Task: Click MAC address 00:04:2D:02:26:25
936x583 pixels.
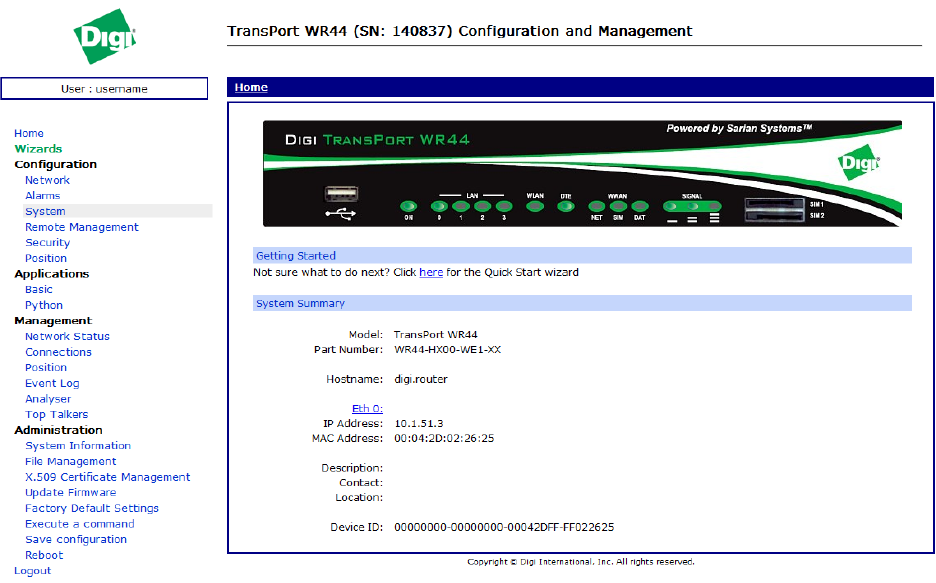Action: (x=444, y=439)
